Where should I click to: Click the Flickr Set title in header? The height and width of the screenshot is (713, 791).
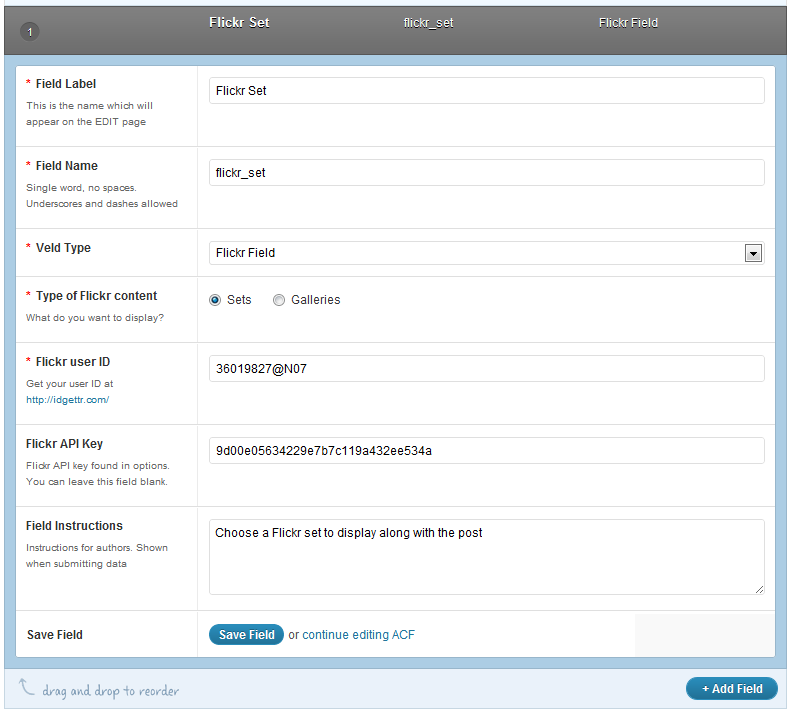[239, 23]
